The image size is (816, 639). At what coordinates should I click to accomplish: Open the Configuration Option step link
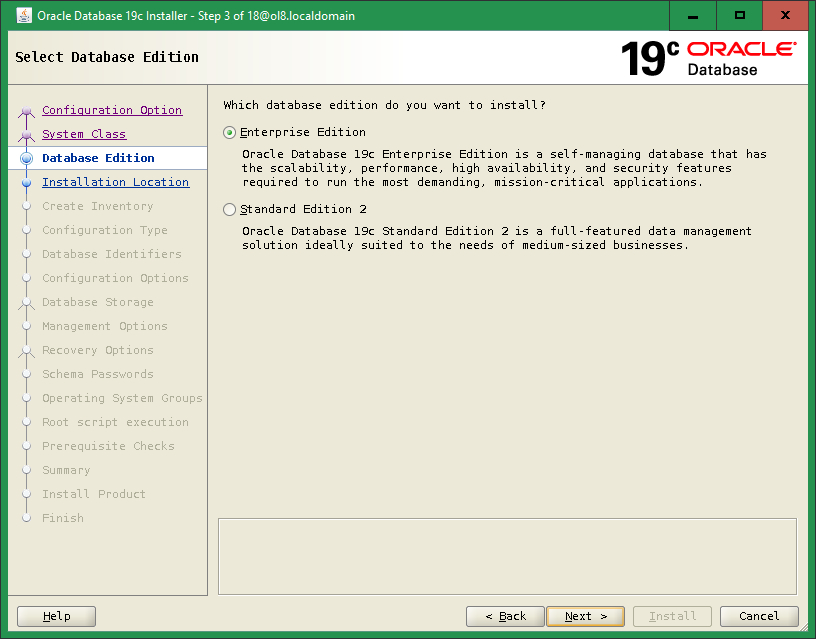[112, 110]
